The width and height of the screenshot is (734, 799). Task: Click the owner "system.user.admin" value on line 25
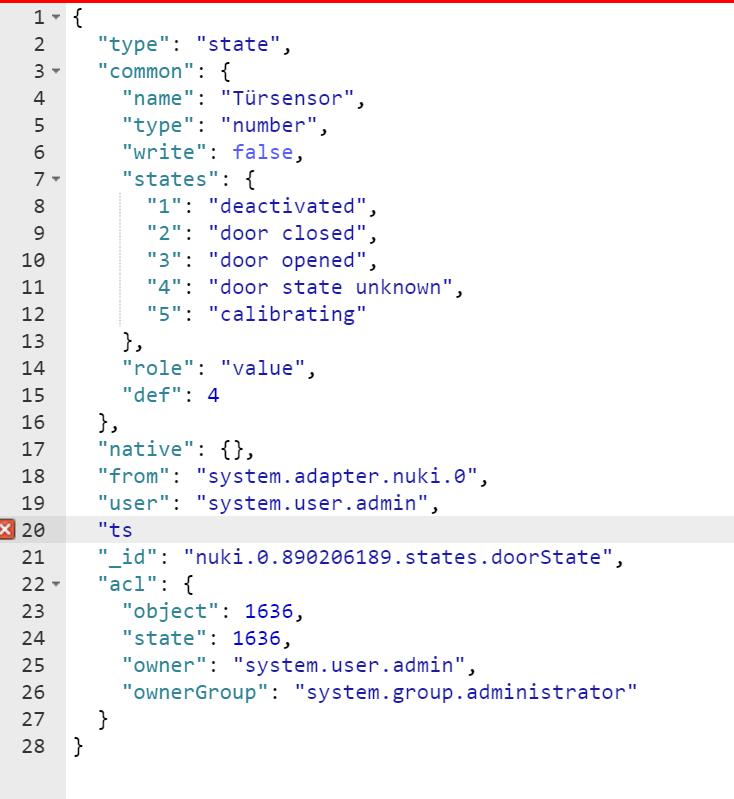(349, 665)
